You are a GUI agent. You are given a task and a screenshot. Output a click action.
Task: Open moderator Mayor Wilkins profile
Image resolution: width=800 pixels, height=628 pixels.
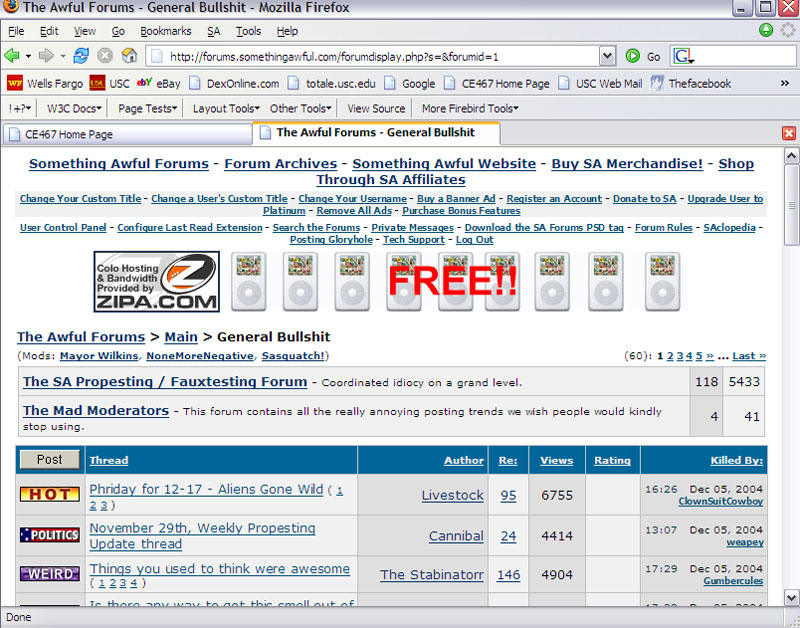(99, 356)
